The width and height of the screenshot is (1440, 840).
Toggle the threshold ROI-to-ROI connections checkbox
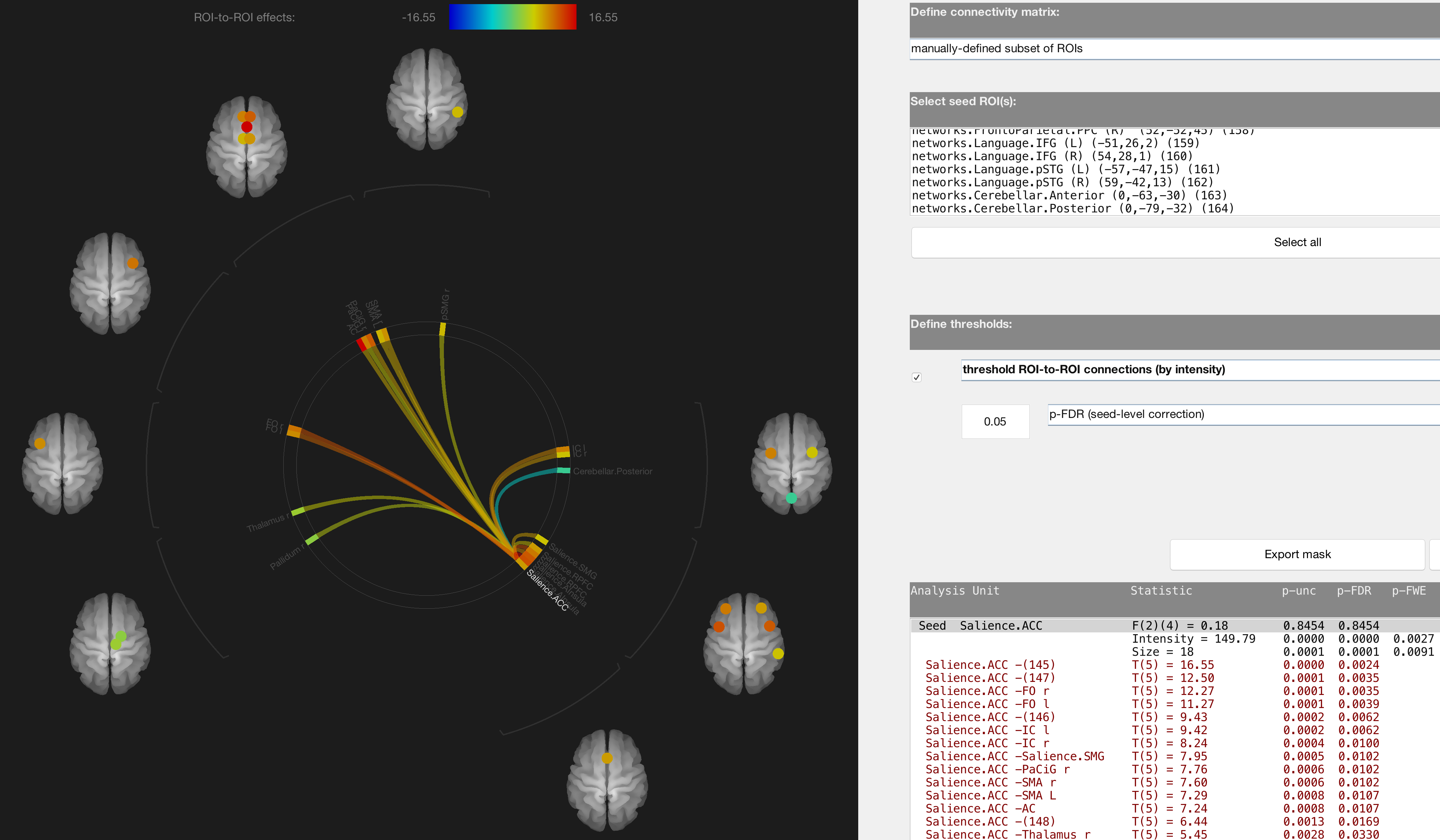(917, 377)
